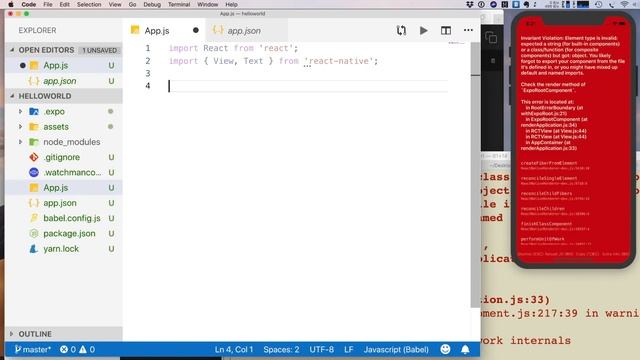Open App.js in the HELLOWORLD tree
Viewport: 640px width, 360px height.
[64, 188]
